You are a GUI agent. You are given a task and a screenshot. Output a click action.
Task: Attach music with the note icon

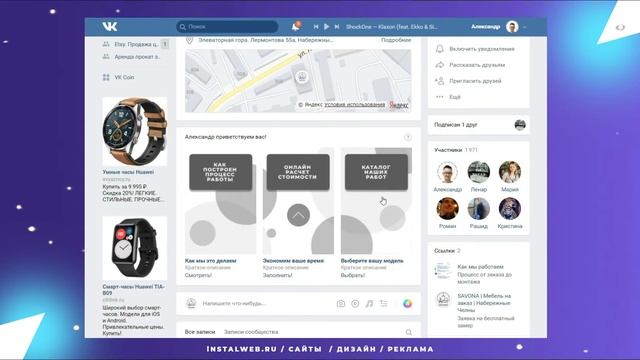(x=369, y=303)
